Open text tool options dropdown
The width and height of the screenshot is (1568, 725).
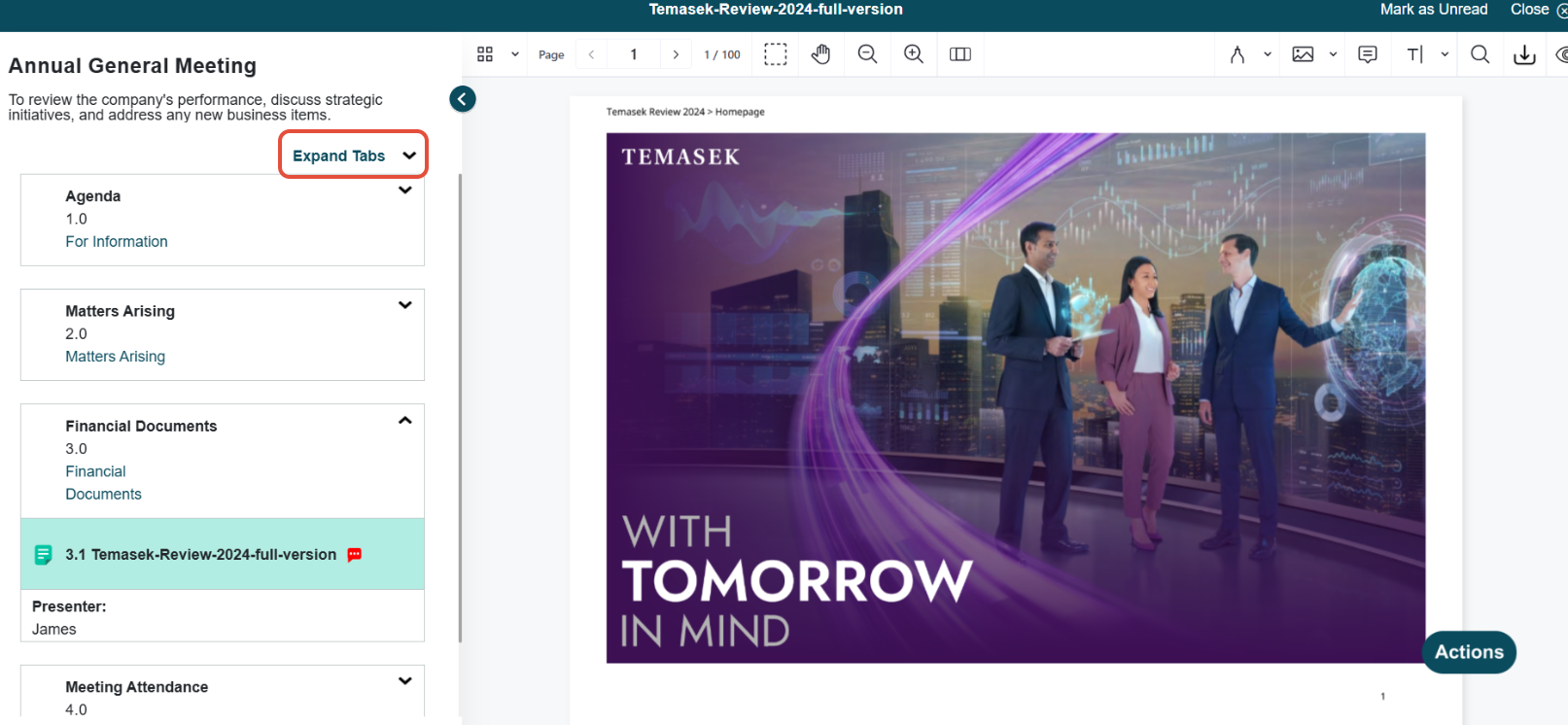(x=1445, y=54)
